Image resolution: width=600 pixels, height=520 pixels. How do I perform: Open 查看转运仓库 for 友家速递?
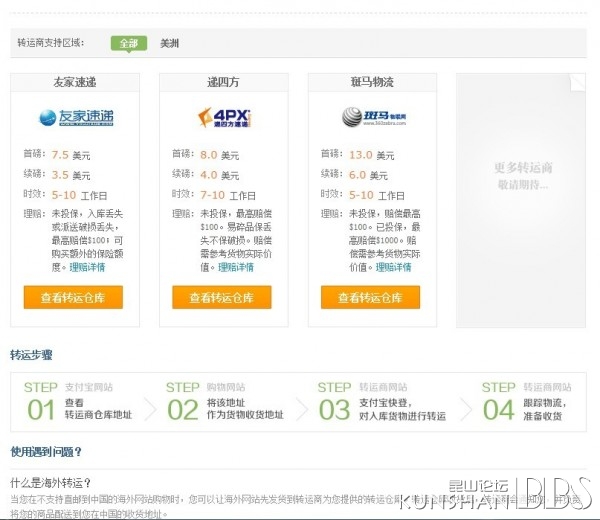click(73, 297)
